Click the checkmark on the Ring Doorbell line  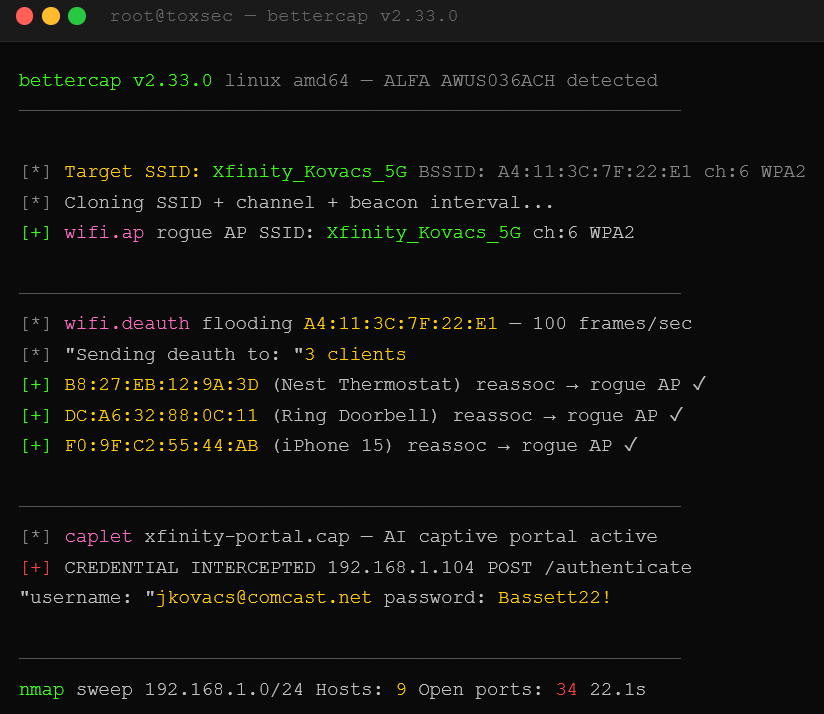(676, 415)
